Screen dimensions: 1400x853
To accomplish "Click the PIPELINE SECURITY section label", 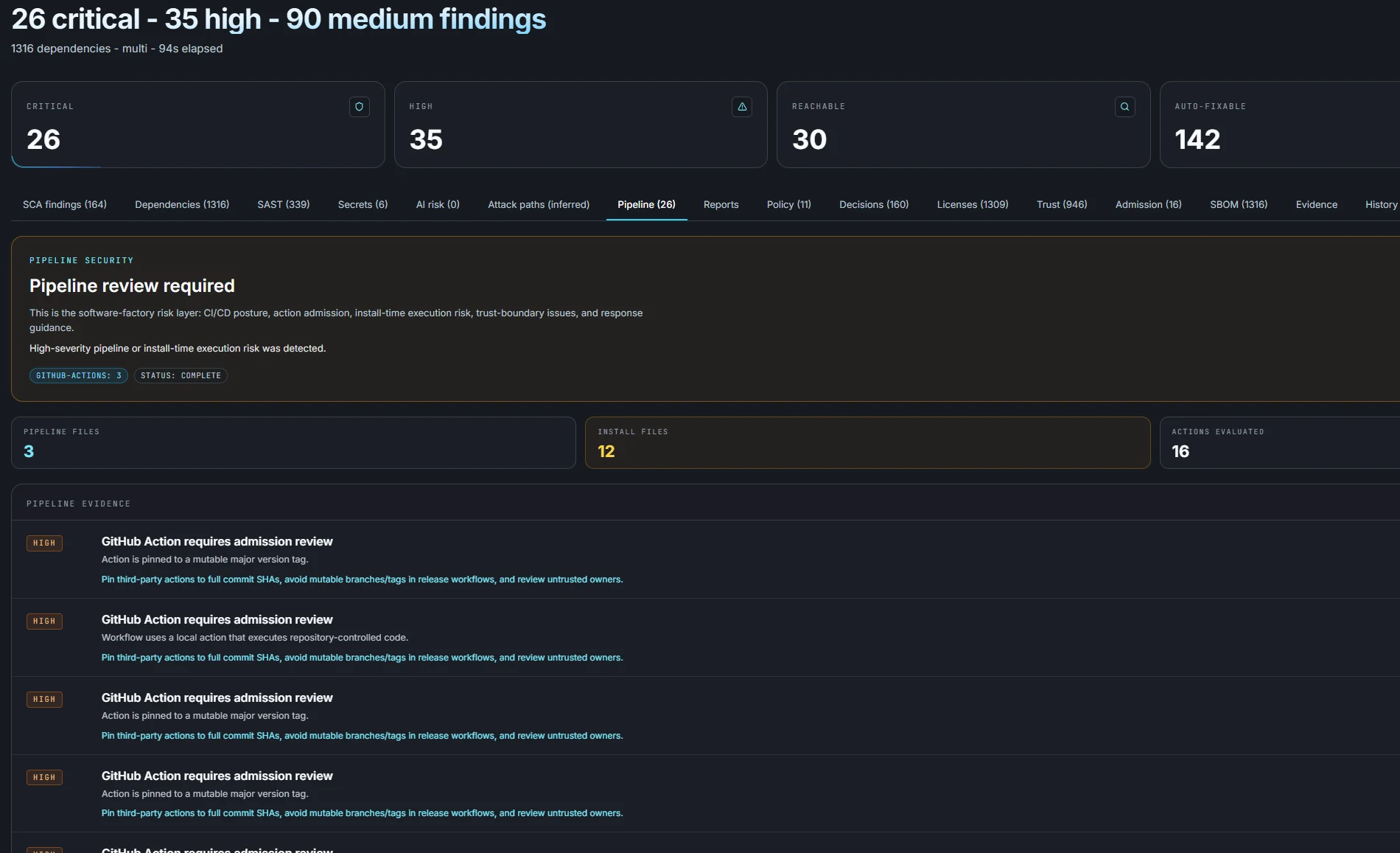I will [x=81, y=260].
